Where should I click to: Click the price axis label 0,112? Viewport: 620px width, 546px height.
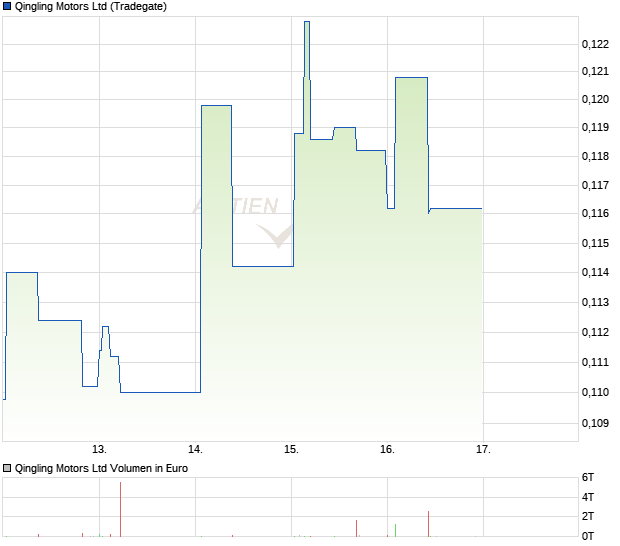coord(595,332)
